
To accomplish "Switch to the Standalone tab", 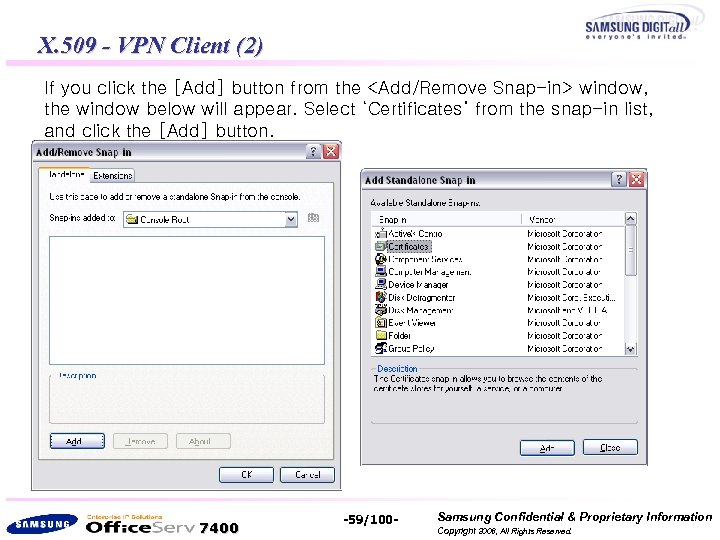I will coord(66,174).
